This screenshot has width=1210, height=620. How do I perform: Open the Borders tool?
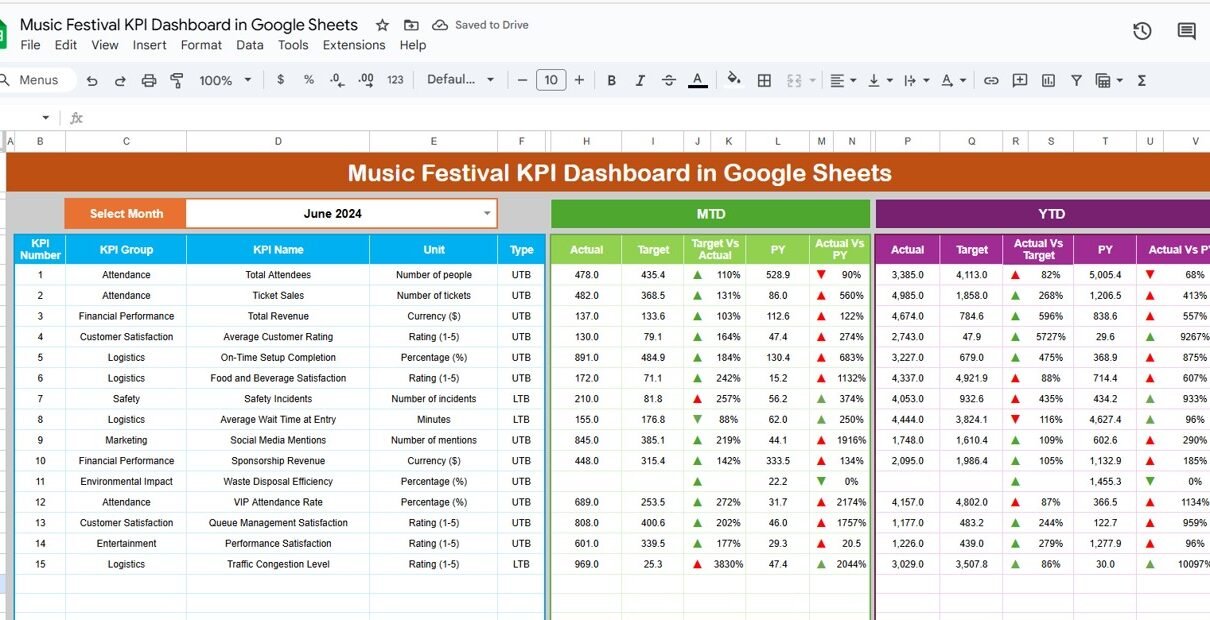click(764, 80)
